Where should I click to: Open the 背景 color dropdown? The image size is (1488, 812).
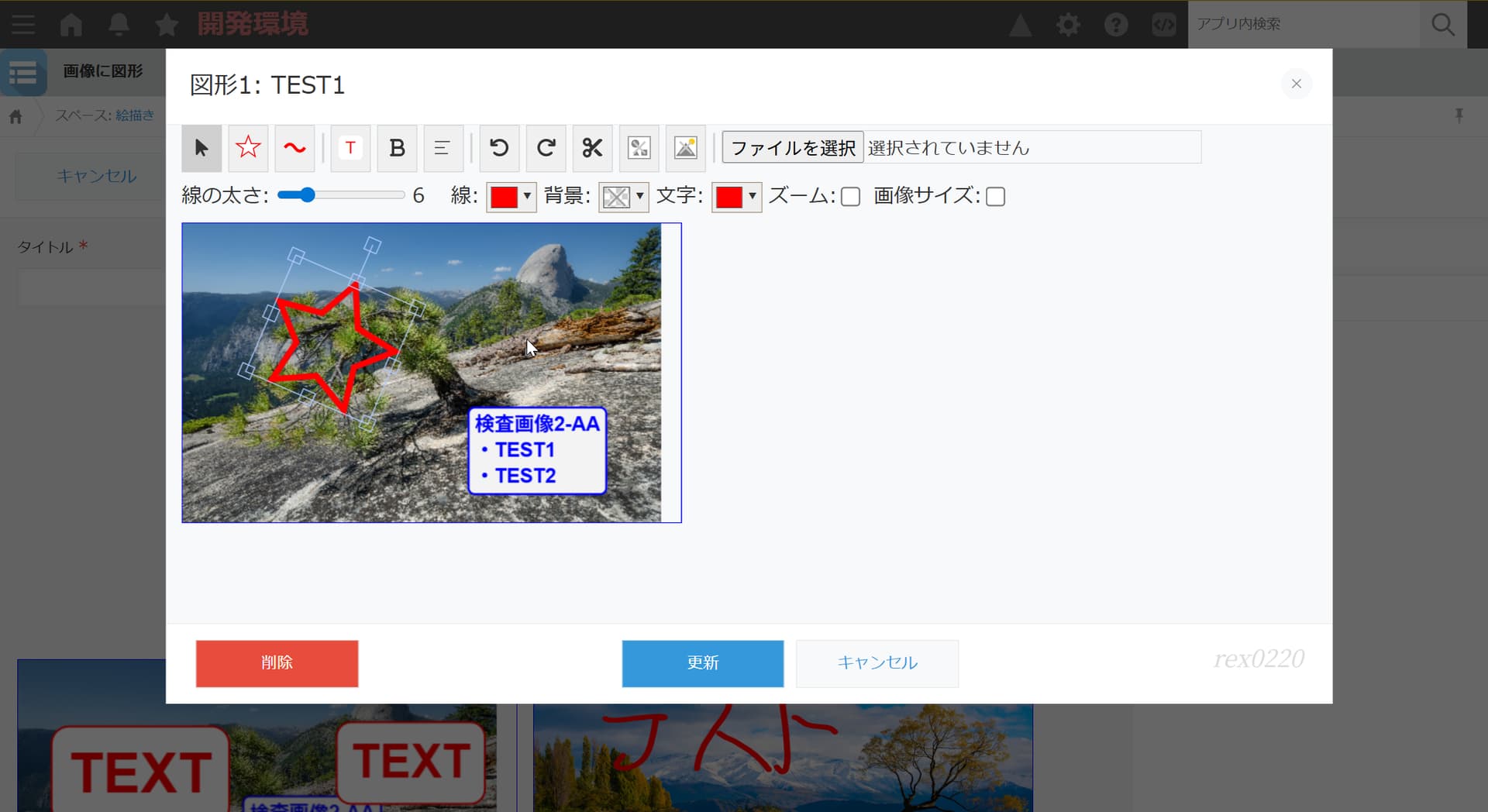click(x=624, y=197)
